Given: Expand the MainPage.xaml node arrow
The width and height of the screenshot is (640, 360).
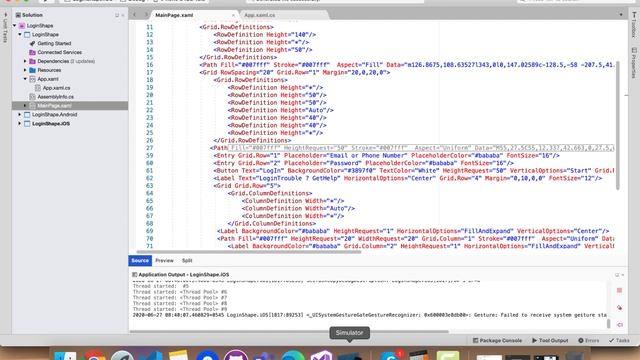Looking at the screenshot, I should point(25,106).
